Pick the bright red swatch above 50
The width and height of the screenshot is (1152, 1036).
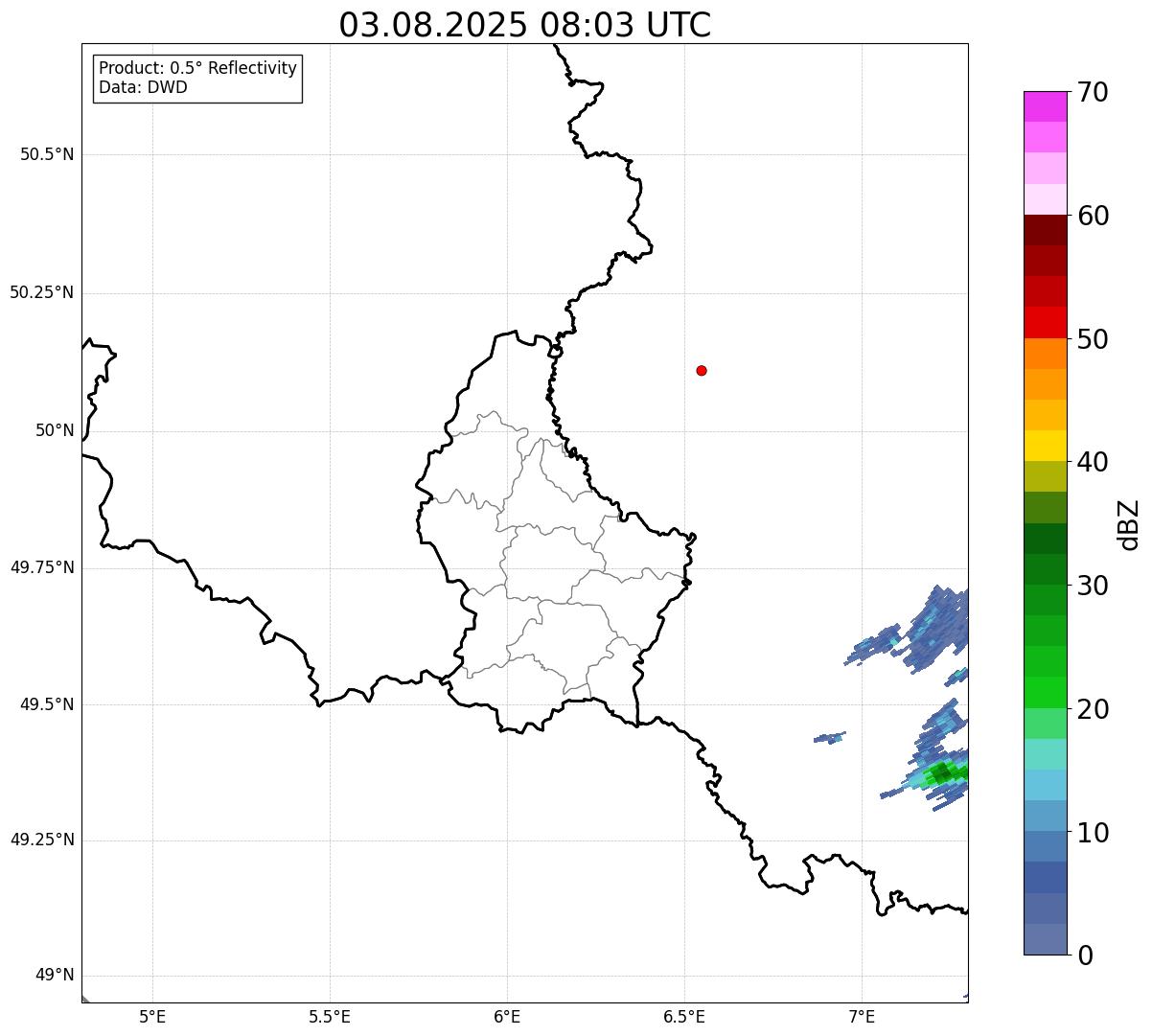1046,323
